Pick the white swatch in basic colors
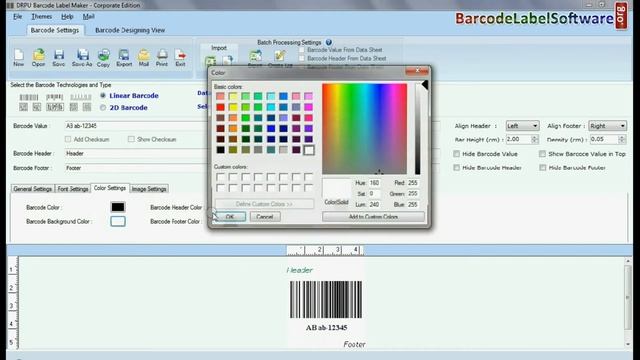The height and width of the screenshot is (360, 640). 309,150
